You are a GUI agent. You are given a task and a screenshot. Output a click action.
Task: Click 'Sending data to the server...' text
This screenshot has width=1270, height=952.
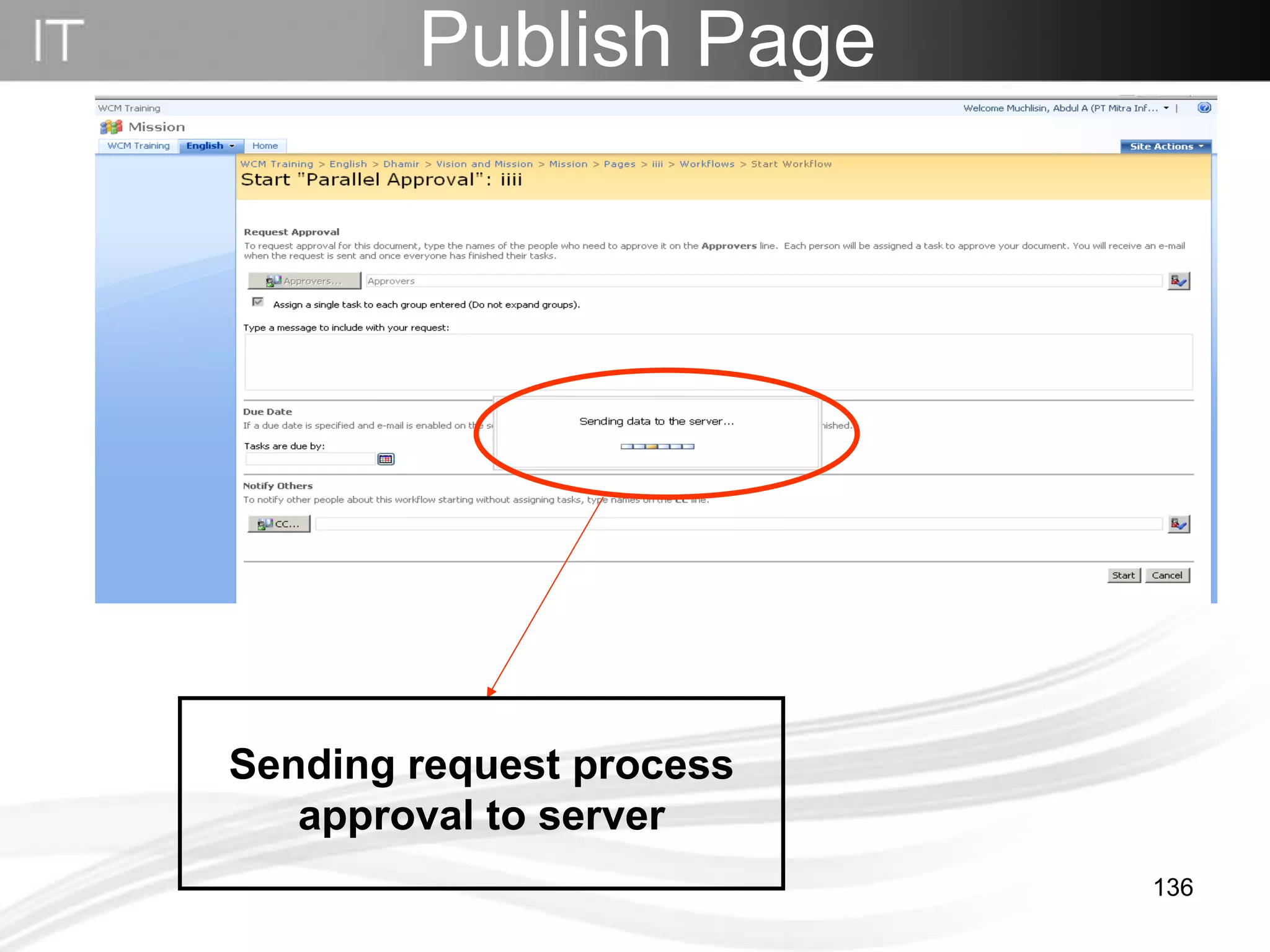click(x=657, y=421)
